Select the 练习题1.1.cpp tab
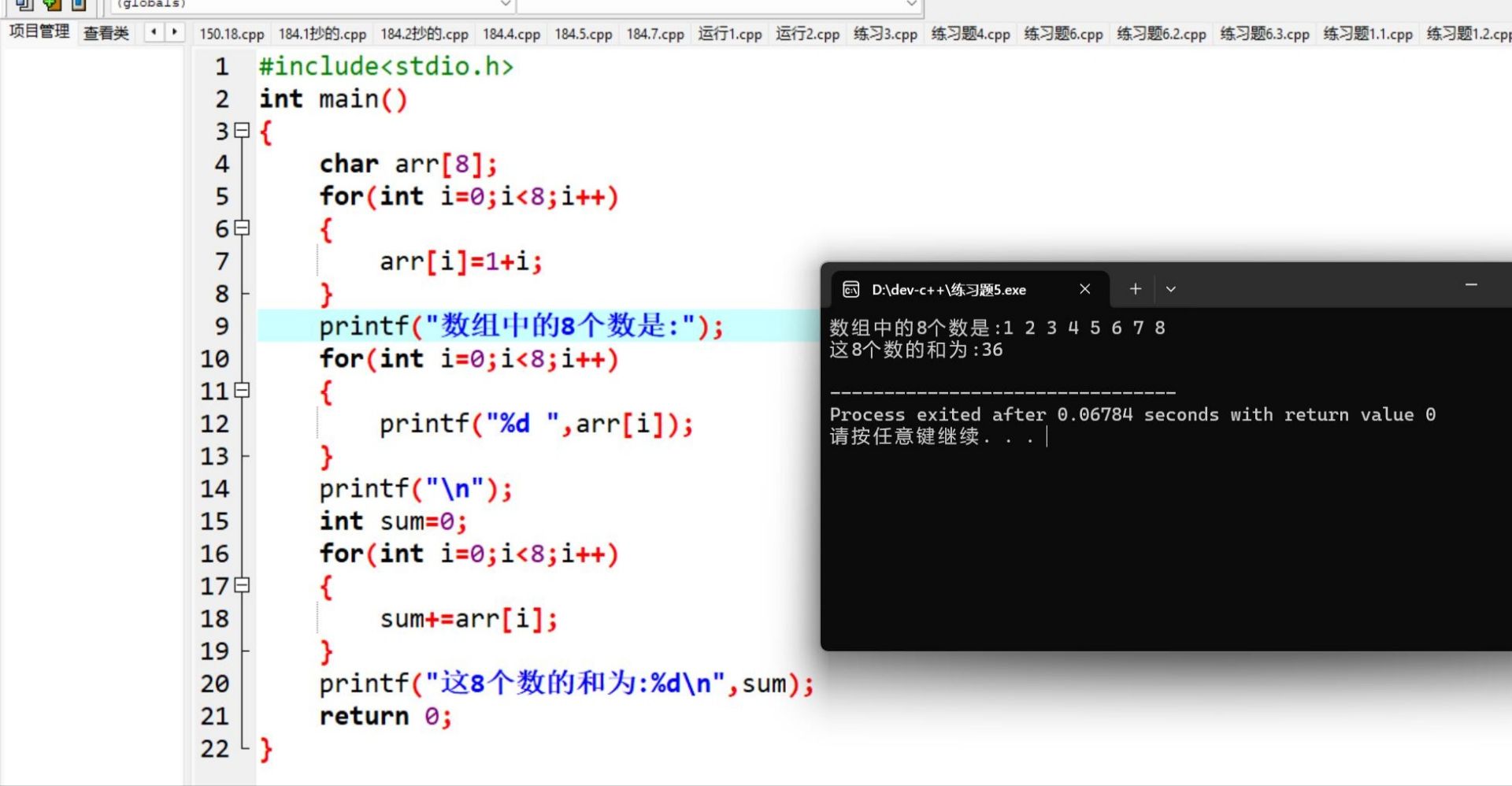 [1368, 34]
